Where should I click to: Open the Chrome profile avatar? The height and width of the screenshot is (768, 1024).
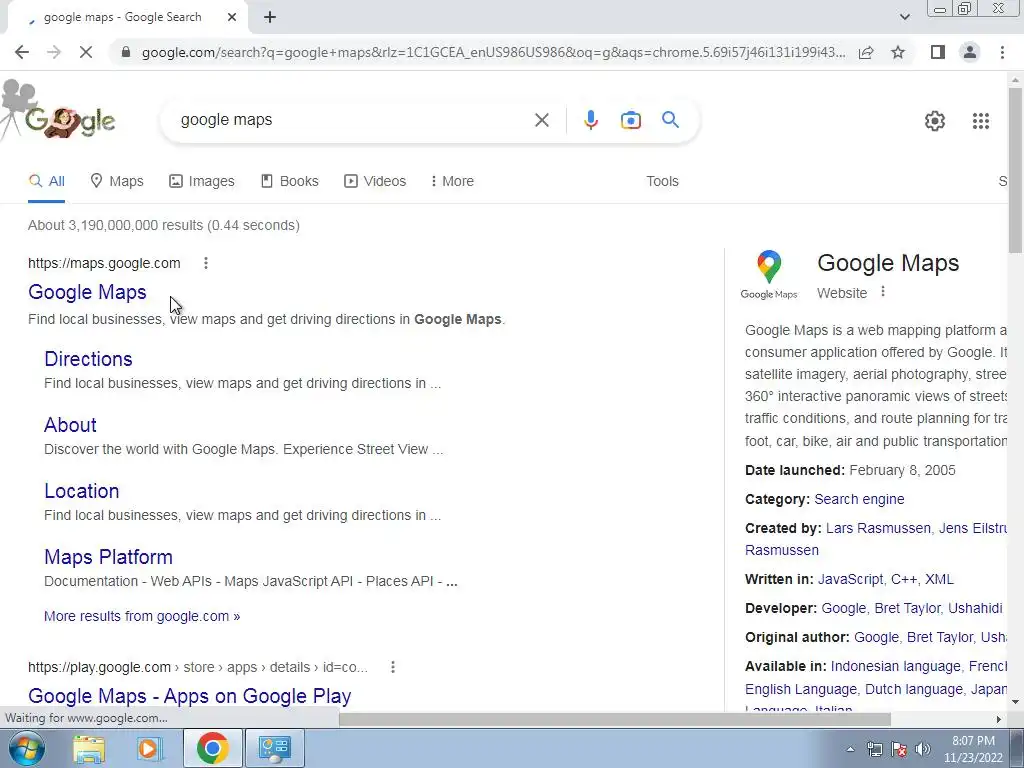(x=970, y=52)
